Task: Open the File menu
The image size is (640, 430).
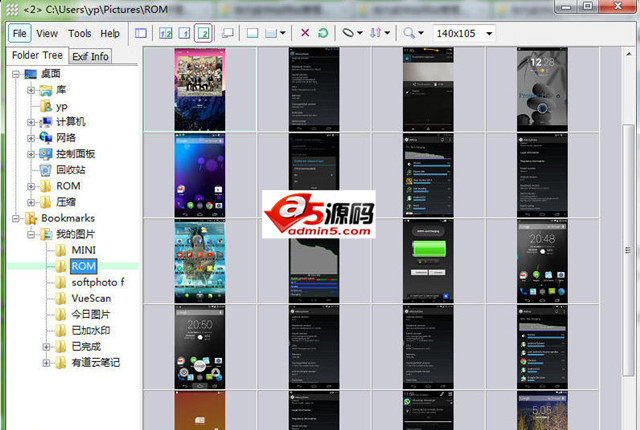Action: point(20,33)
